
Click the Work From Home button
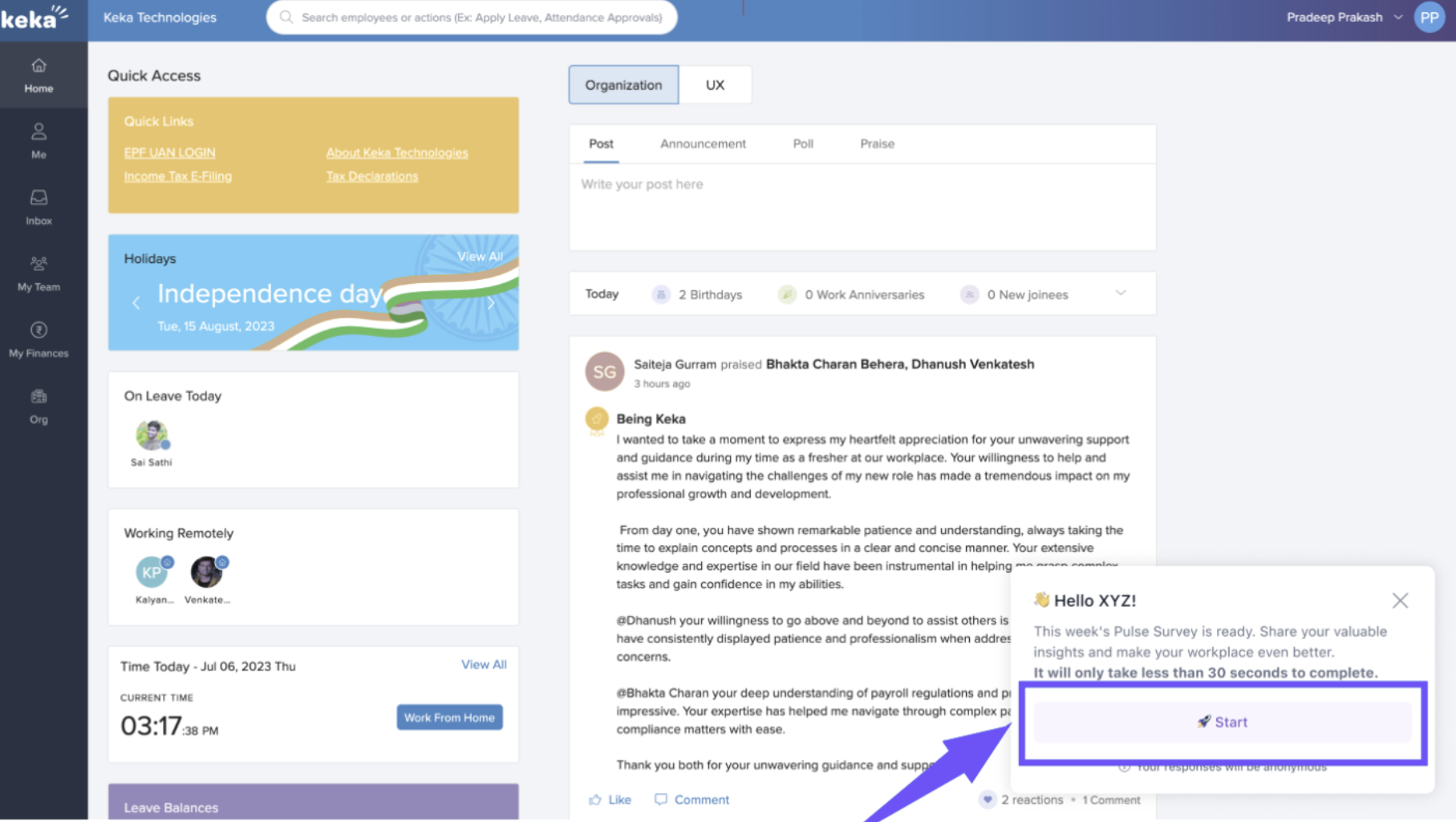click(x=449, y=718)
